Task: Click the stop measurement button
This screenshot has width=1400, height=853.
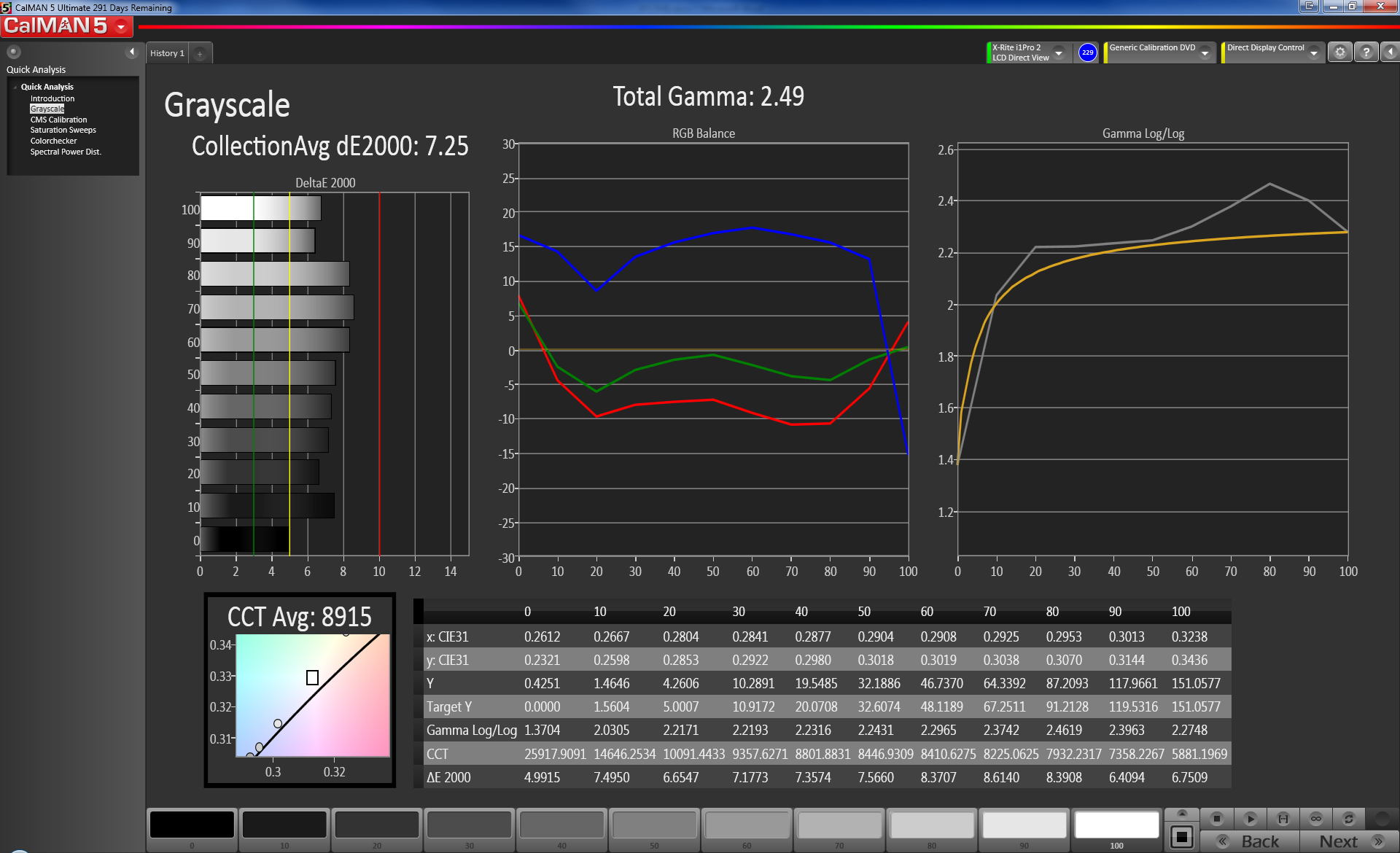Action: 1216,818
